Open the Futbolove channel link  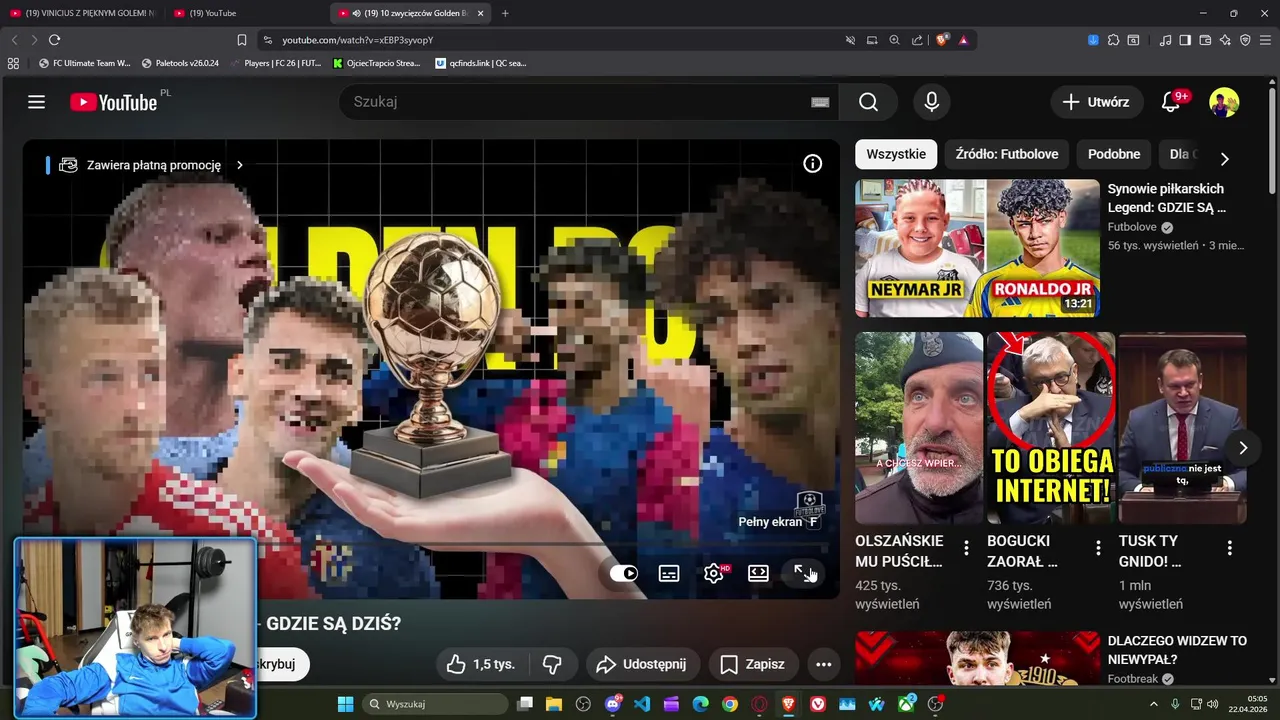coord(1132,227)
